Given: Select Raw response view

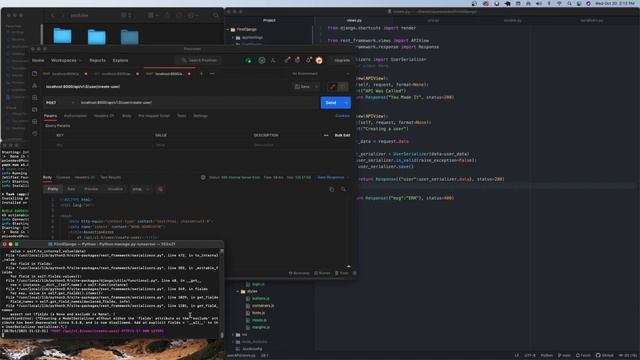Looking at the screenshot, I should (71, 189).
